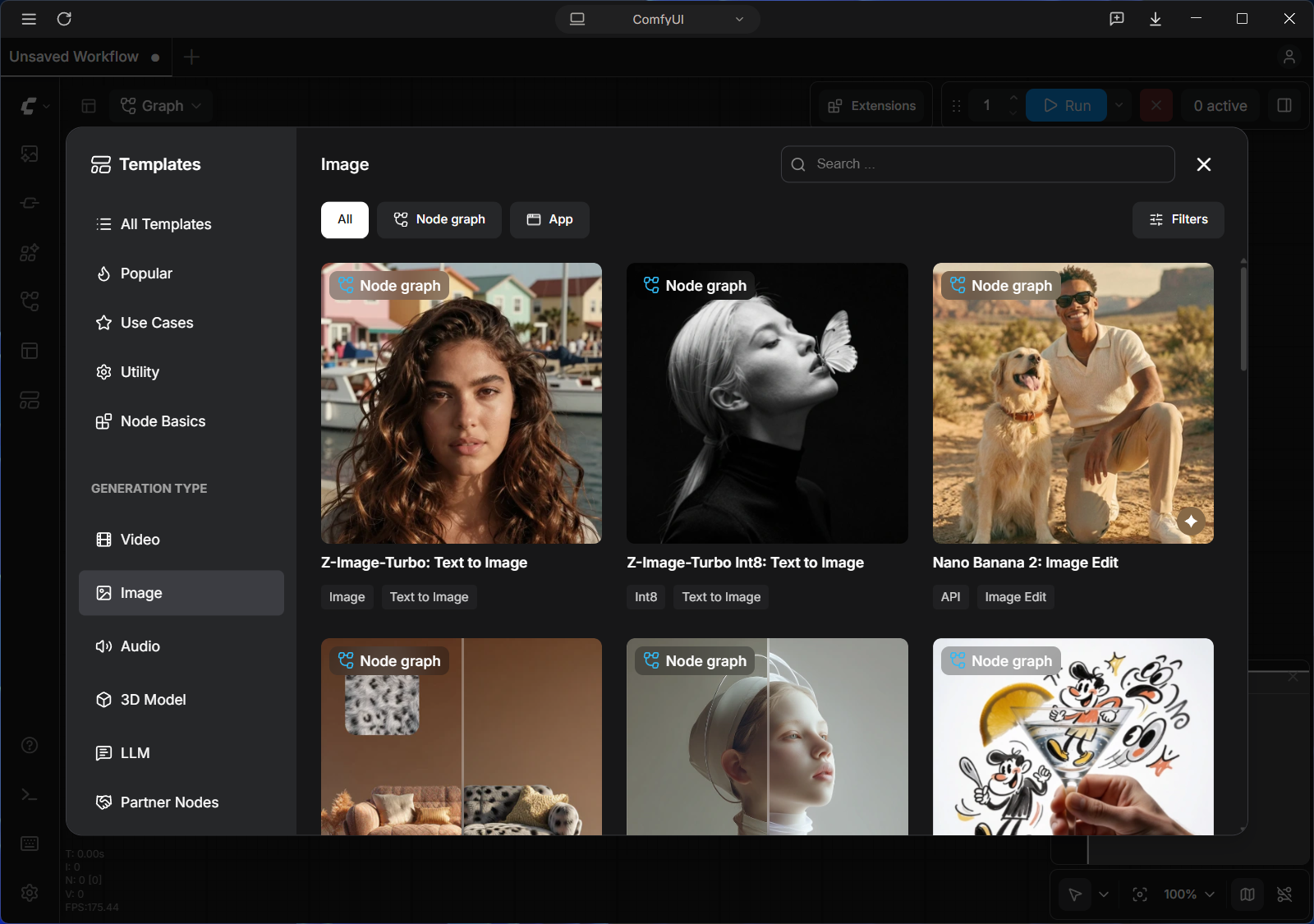Click the Extensions button
The image size is (1314, 924).
(871, 106)
